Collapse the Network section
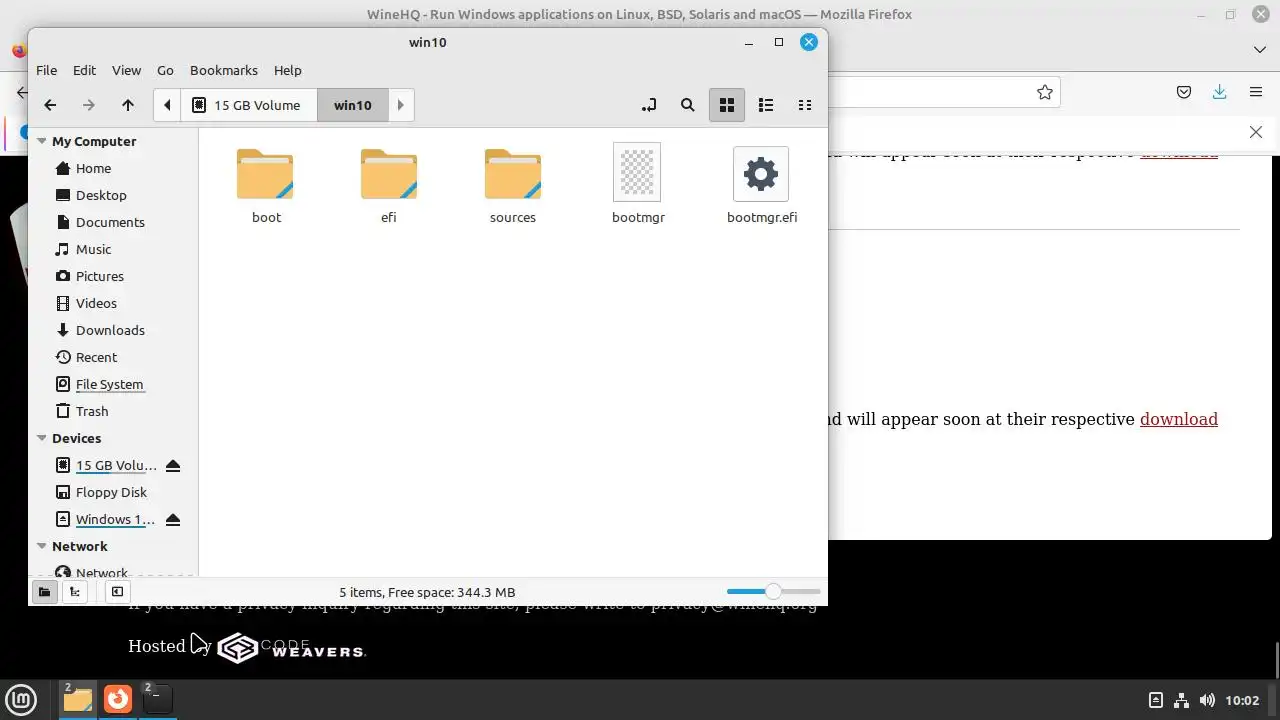Screen dimensions: 1280x720 click(x=42, y=546)
